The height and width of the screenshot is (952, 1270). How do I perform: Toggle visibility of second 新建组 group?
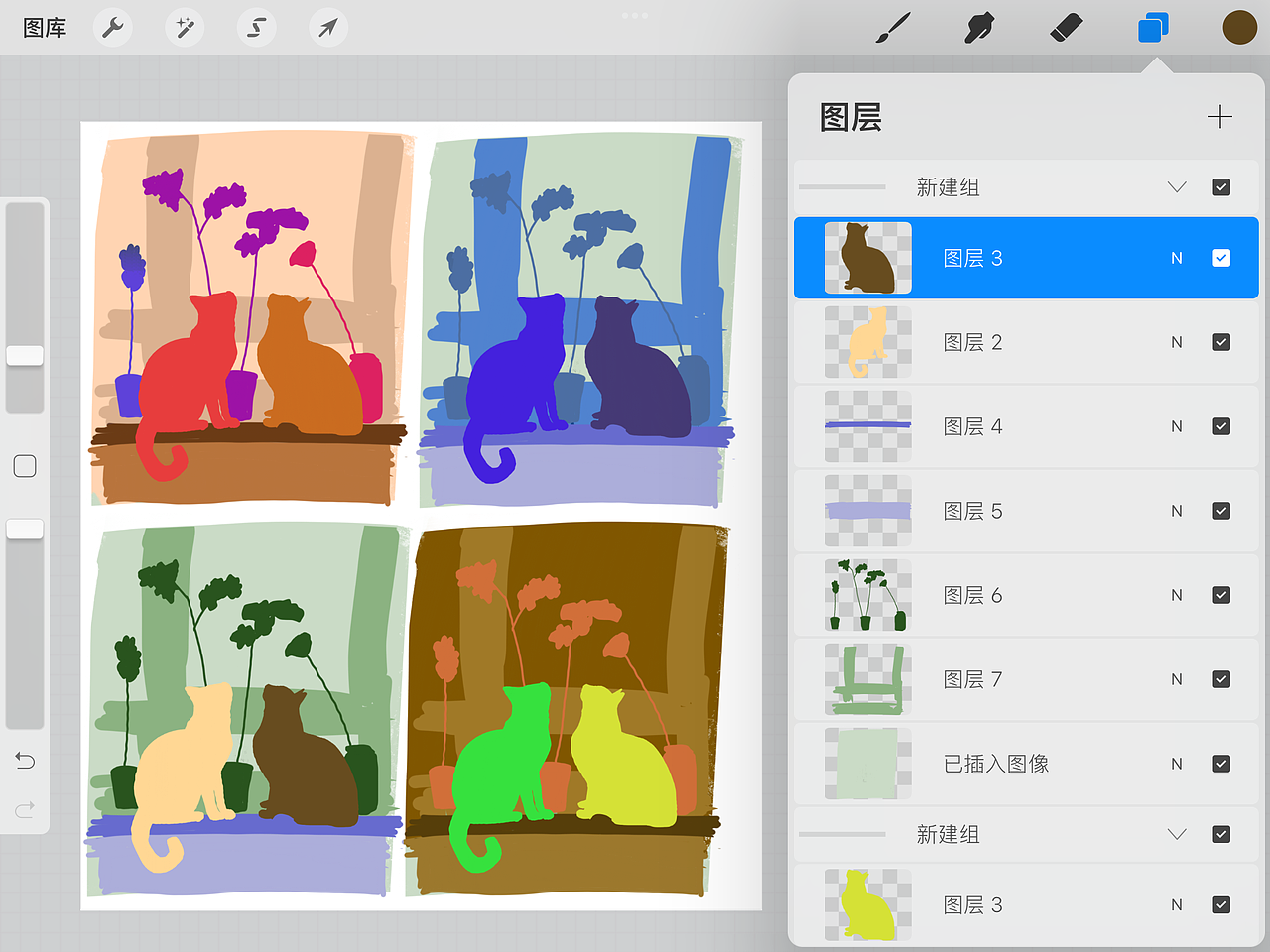(1221, 834)
